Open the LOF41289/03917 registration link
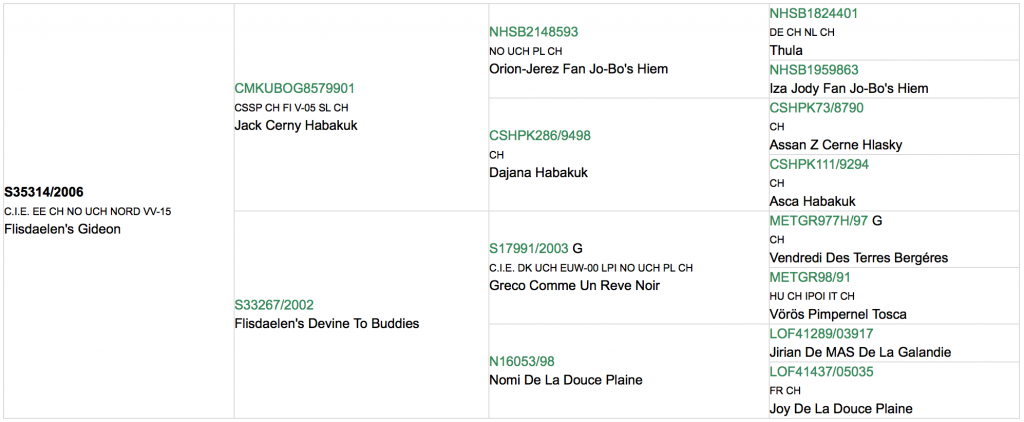 click(x=821, y=334)
